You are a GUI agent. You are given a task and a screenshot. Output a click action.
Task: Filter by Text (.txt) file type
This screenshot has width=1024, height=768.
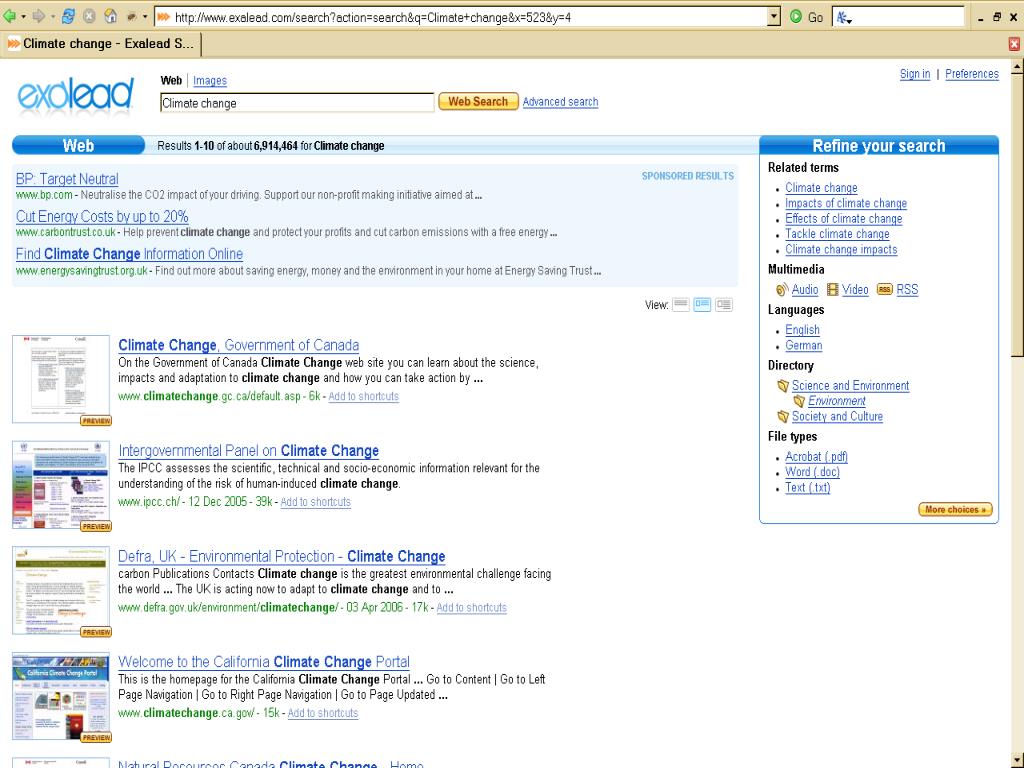[x=808, y=487]
